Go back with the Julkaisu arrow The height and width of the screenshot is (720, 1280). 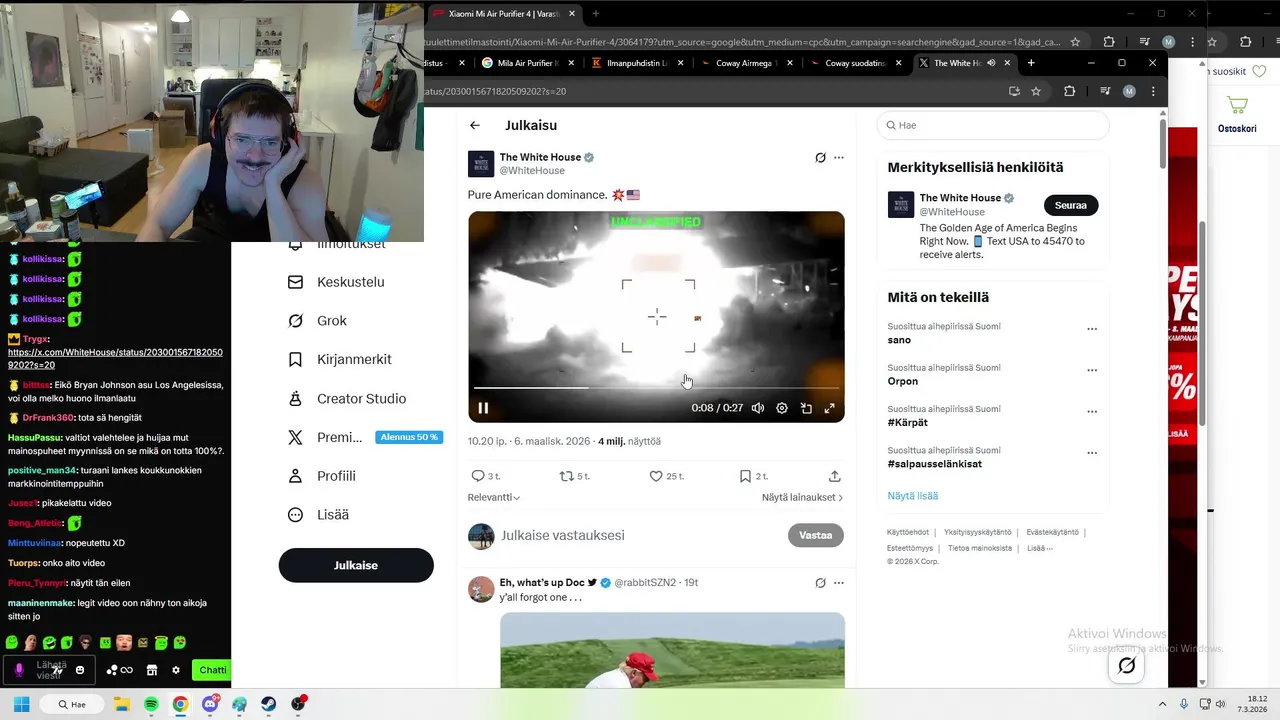click(475, 125)
